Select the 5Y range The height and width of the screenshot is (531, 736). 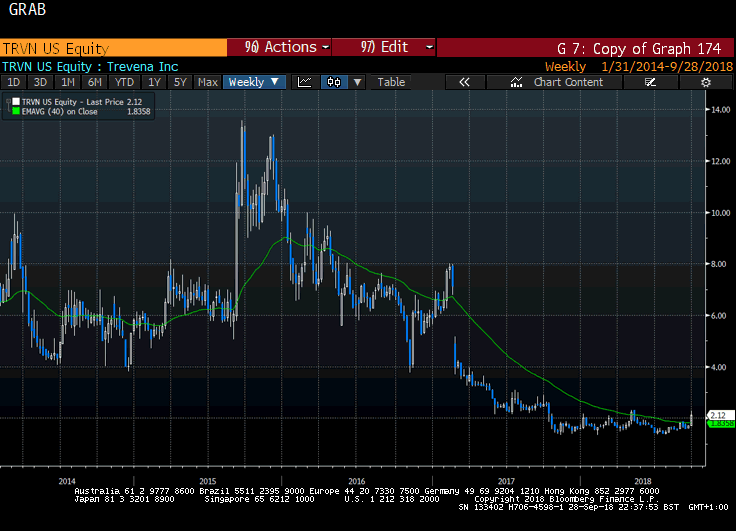180,82
